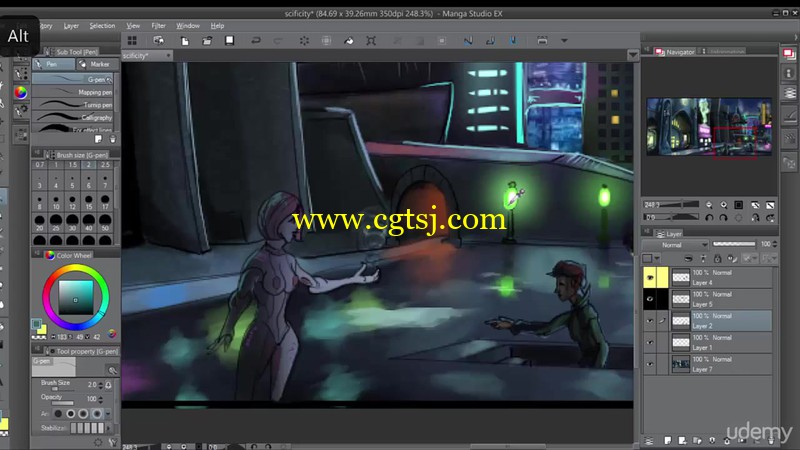
Task: Toggle visibility of Layer 4
Action: (x=649, y=278)
